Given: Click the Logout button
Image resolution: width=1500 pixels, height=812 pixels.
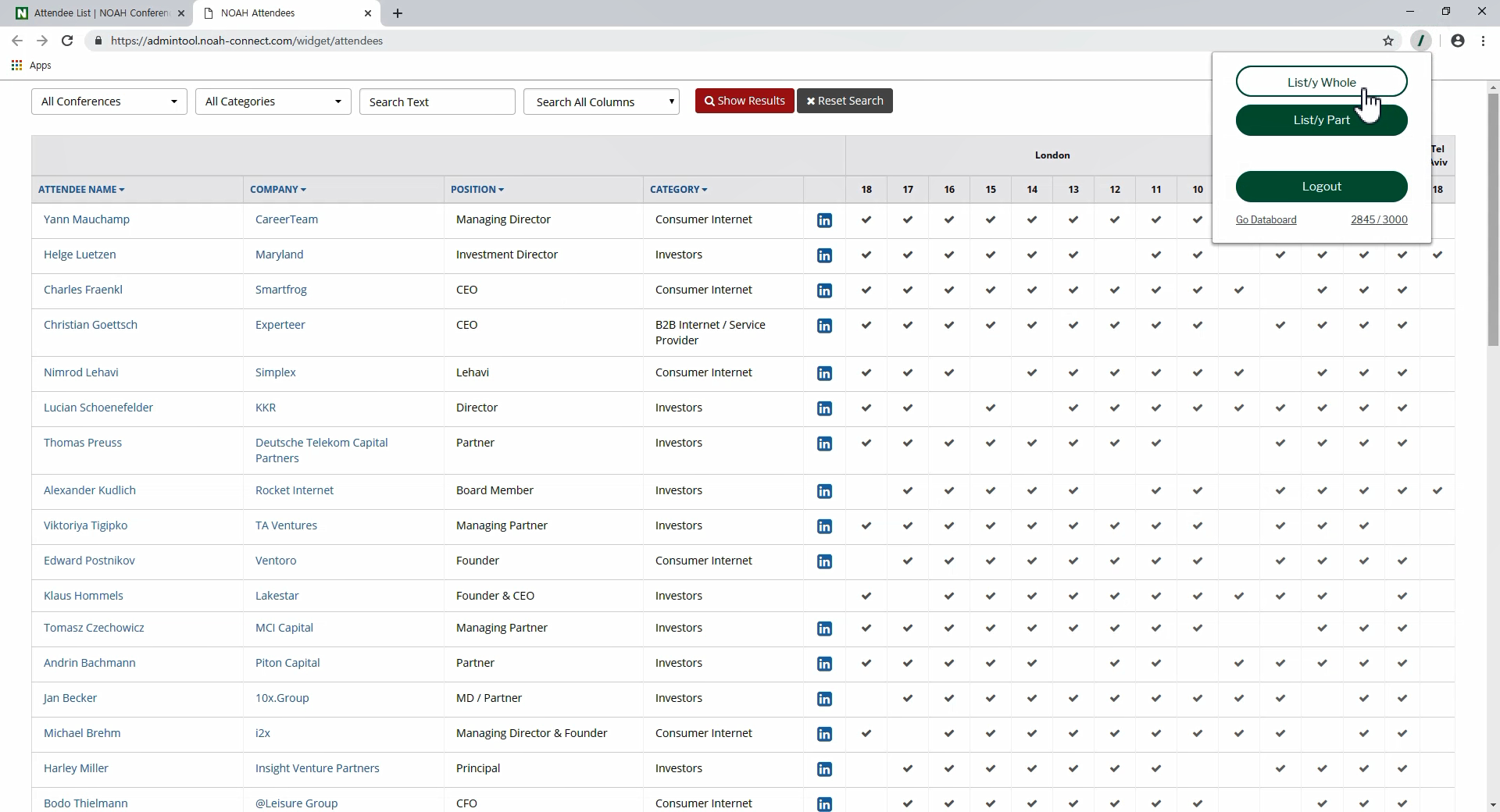Looking at the screenshot, I should click(x=1321, y=187).
